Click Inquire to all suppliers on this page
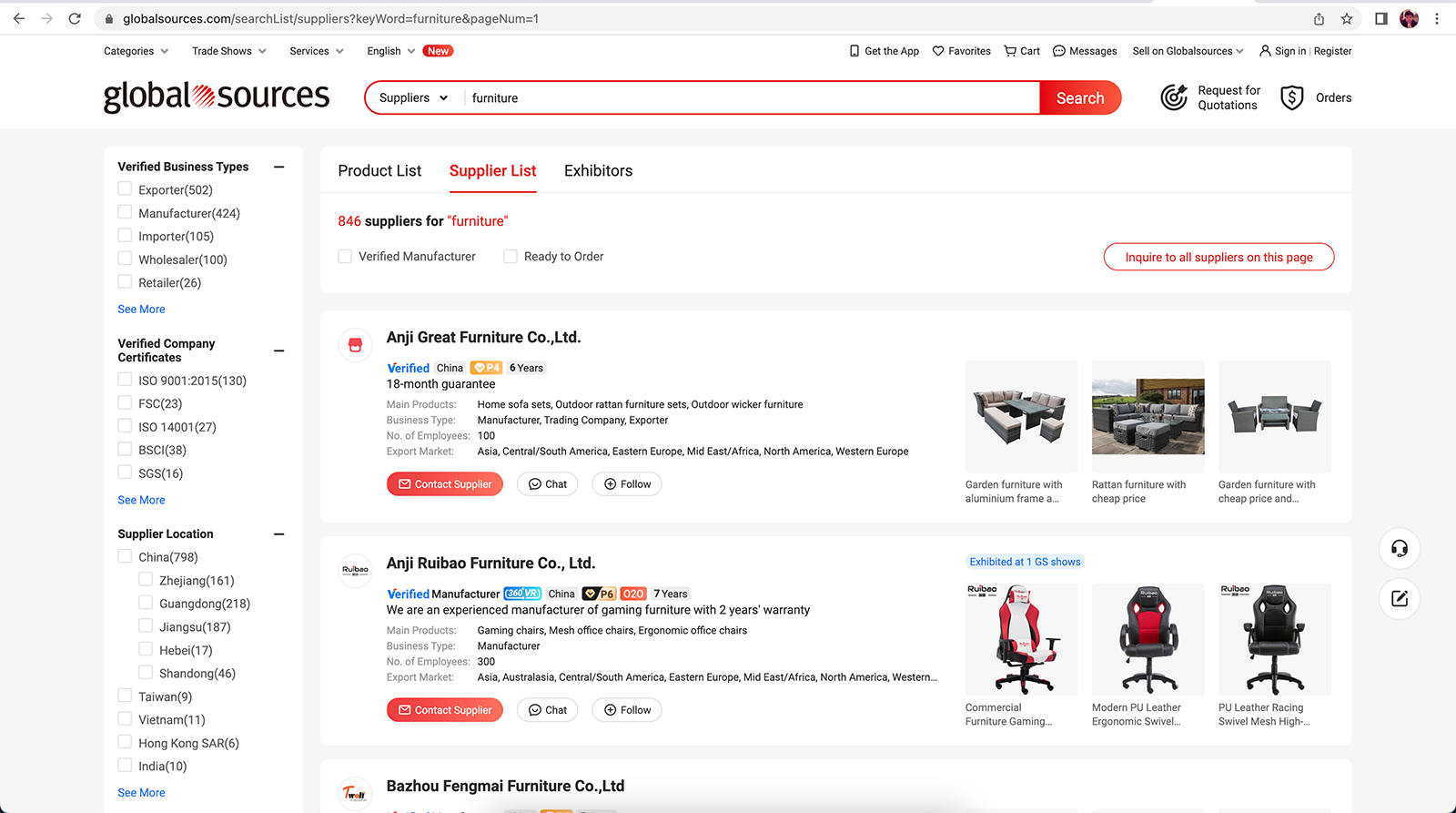The width and height of the screenshot is (1456, 813). (x=1218, y=257)
